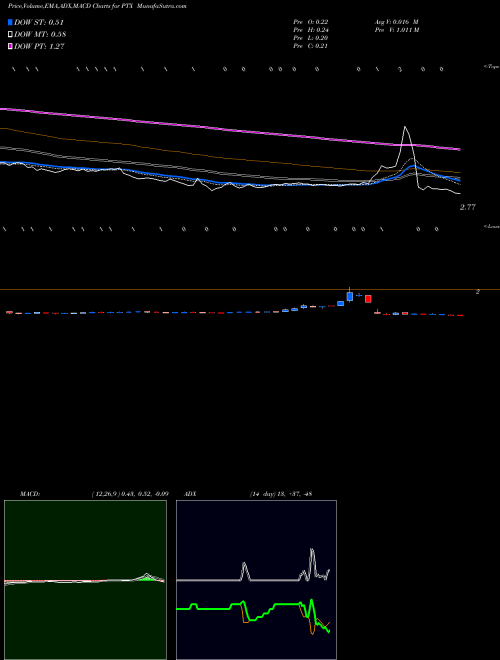Click the white price line spike peak

405,127
